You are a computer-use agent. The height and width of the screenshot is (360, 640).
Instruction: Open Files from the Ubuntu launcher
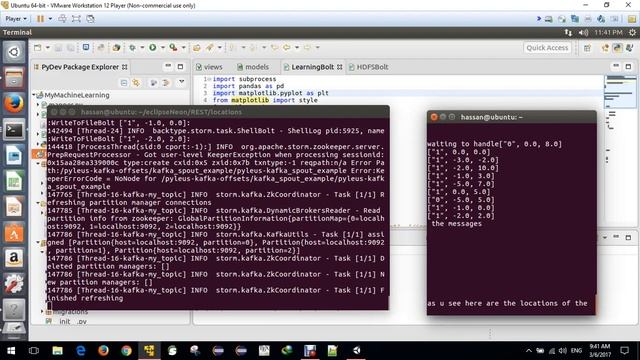14,78
